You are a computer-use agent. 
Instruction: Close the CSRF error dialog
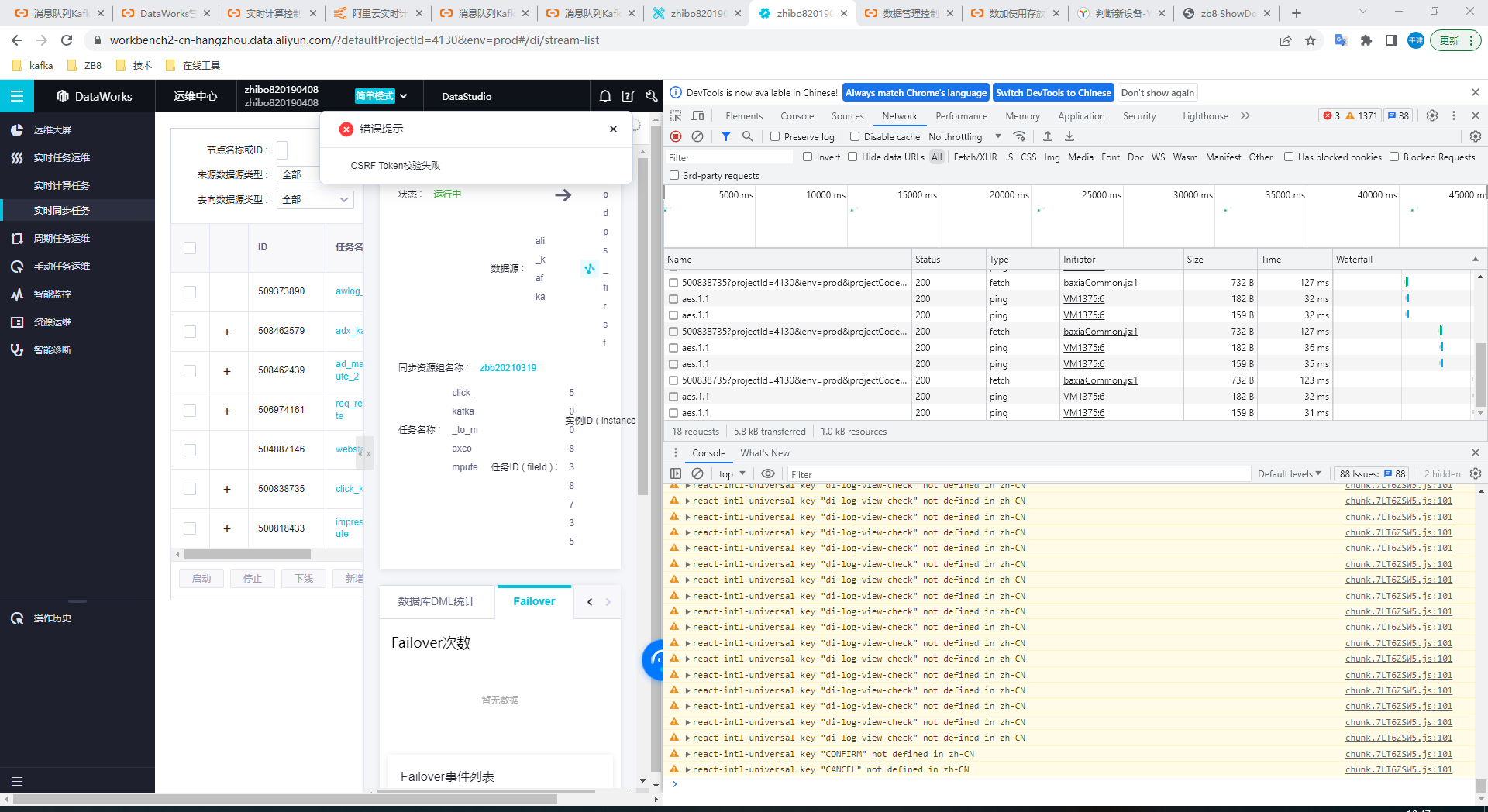(x=613, y=129)
